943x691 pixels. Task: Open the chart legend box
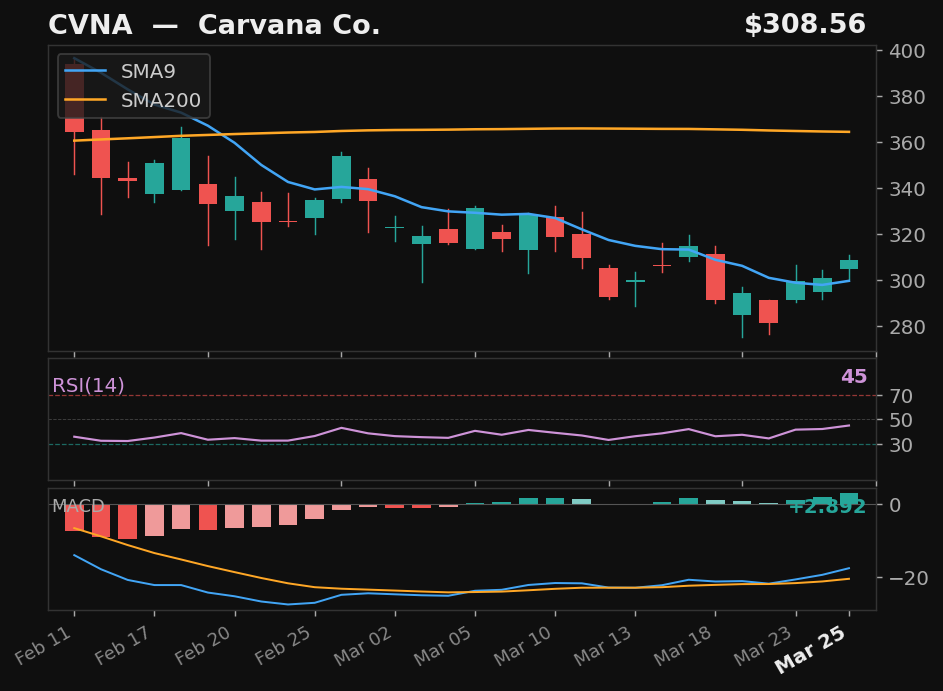click(132, 85)
